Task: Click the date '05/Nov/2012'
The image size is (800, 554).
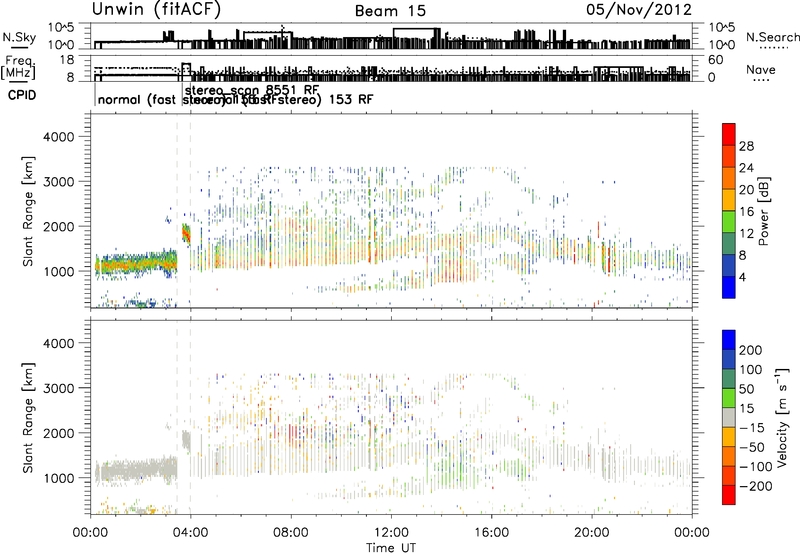Action: (x=639, y=10)
